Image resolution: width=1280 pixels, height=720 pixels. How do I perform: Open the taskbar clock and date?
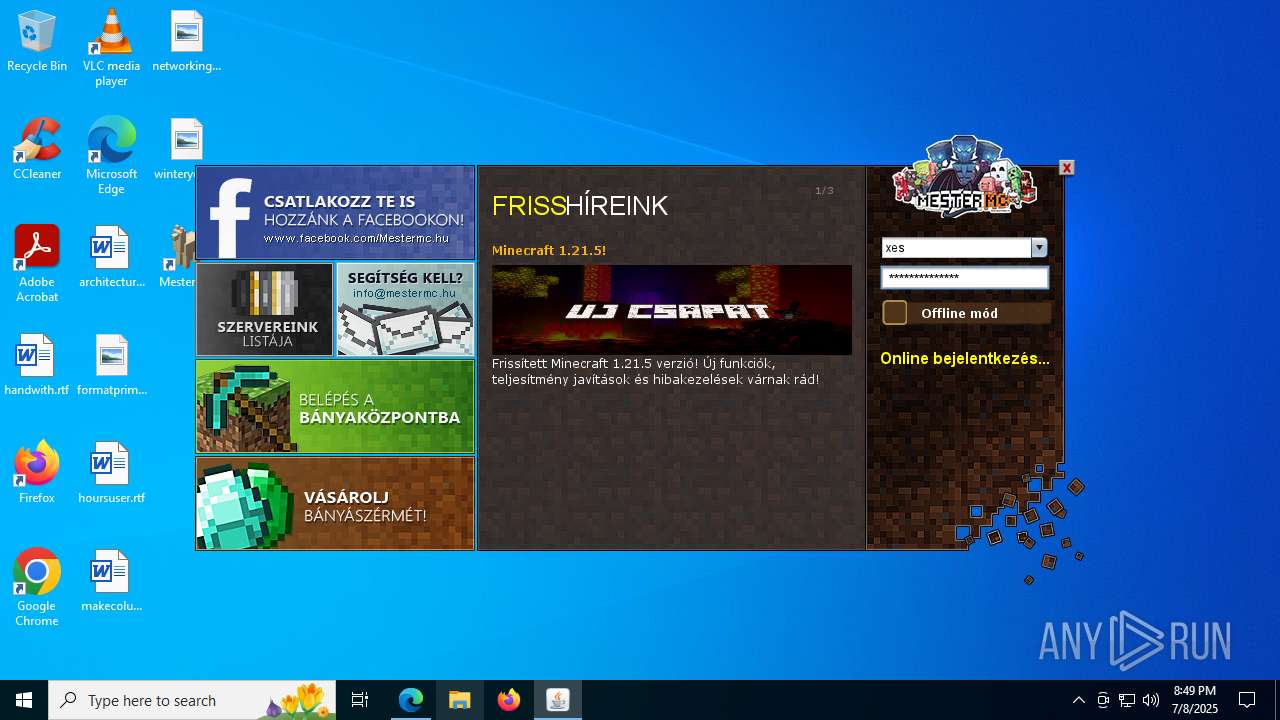pyautogui.click(x=1194, y=700)
